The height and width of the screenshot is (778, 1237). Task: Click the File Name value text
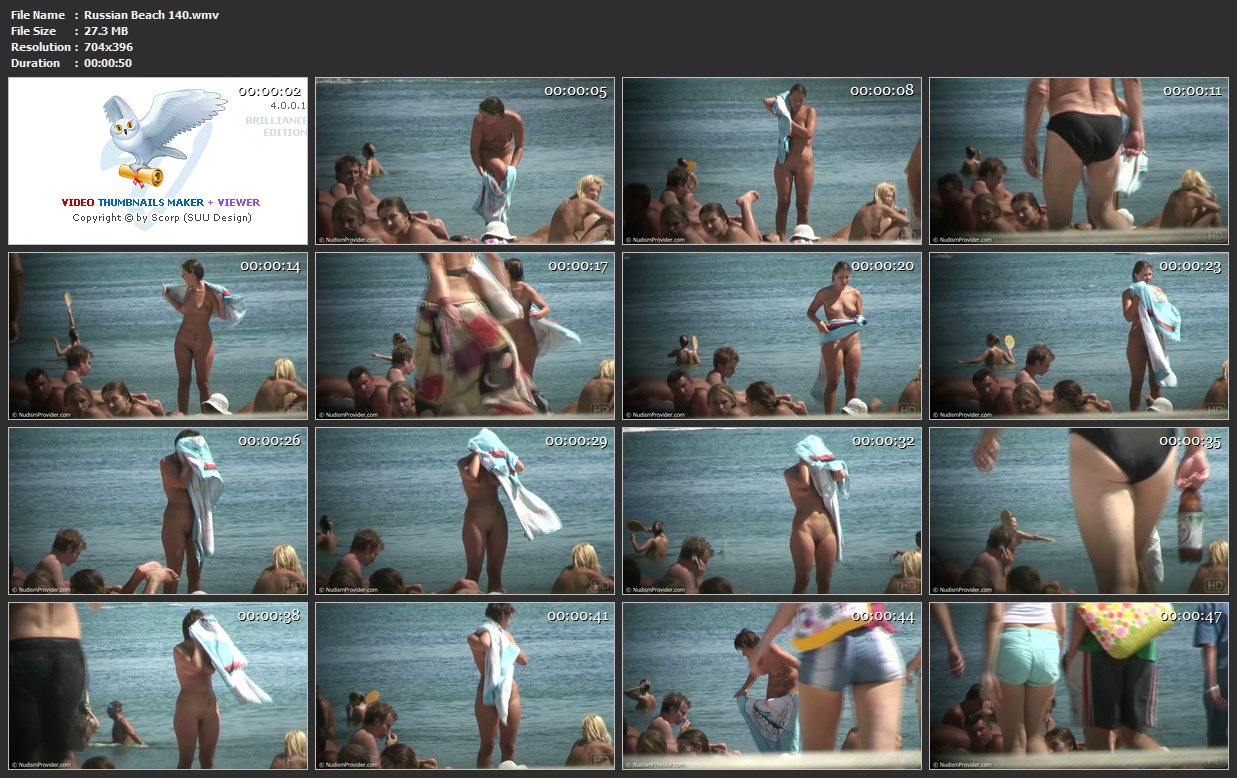[x=151, y=15]
